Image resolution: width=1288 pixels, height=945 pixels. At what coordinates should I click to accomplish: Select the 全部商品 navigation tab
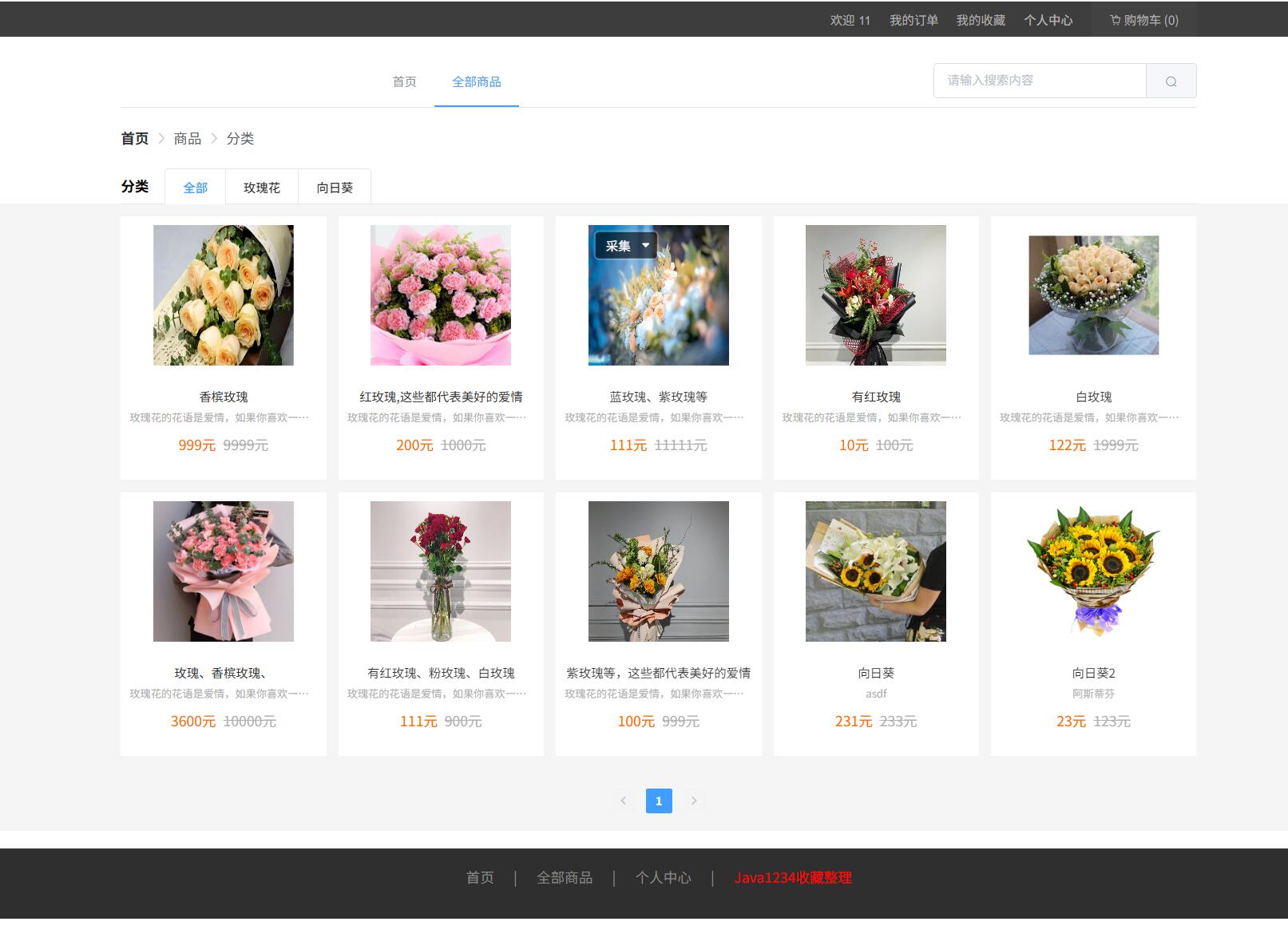point(477,81)
